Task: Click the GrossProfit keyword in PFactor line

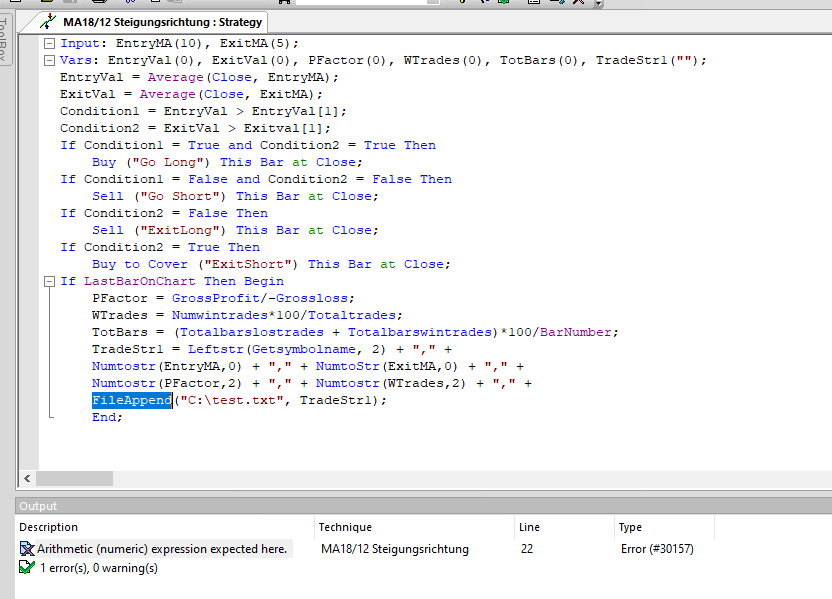Action: tap(215, 298)
